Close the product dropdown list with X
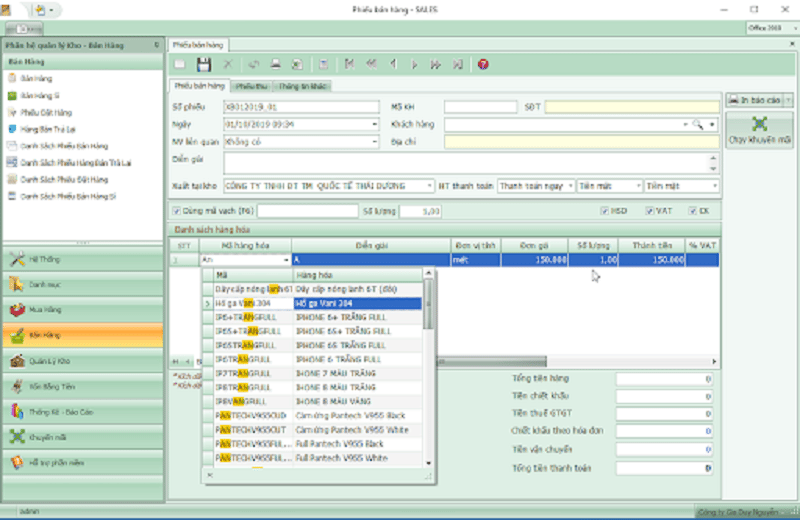This screenshot has height=520, width=800. pyautogui.click(x=210, y=475)
